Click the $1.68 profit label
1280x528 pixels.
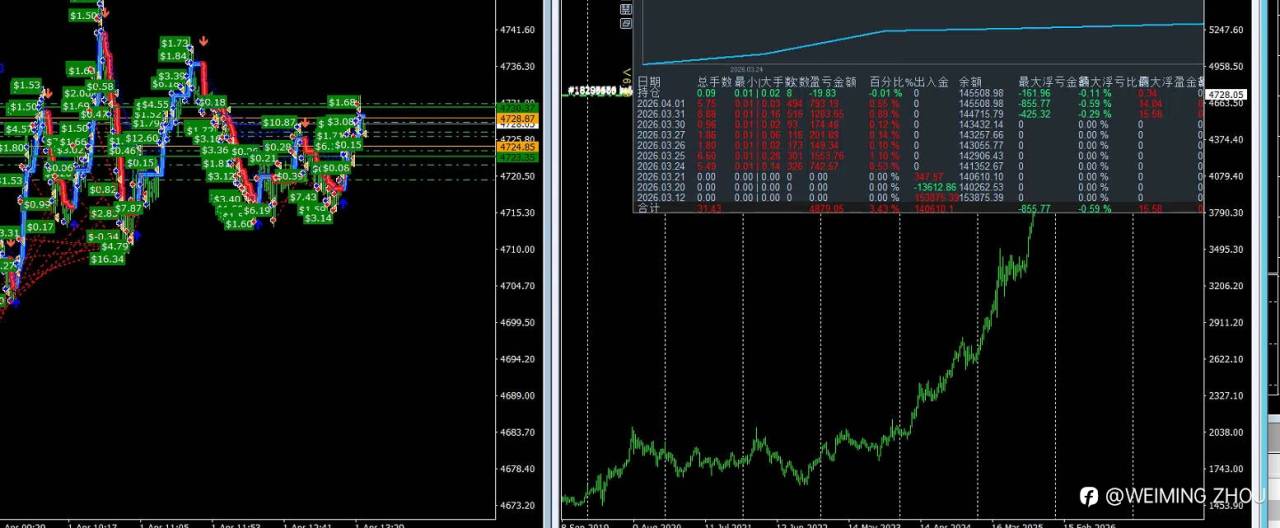click(343, 102)
